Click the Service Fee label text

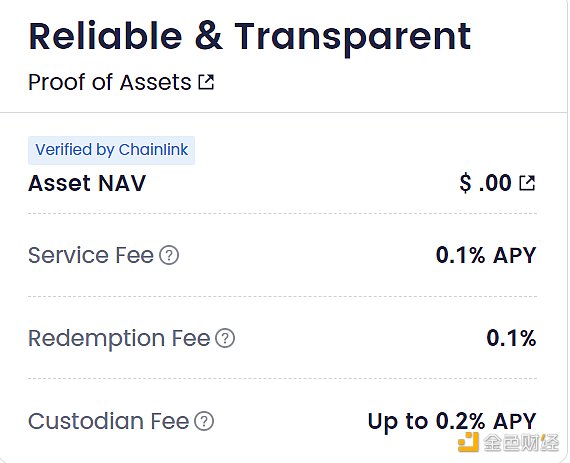[91, 255]
